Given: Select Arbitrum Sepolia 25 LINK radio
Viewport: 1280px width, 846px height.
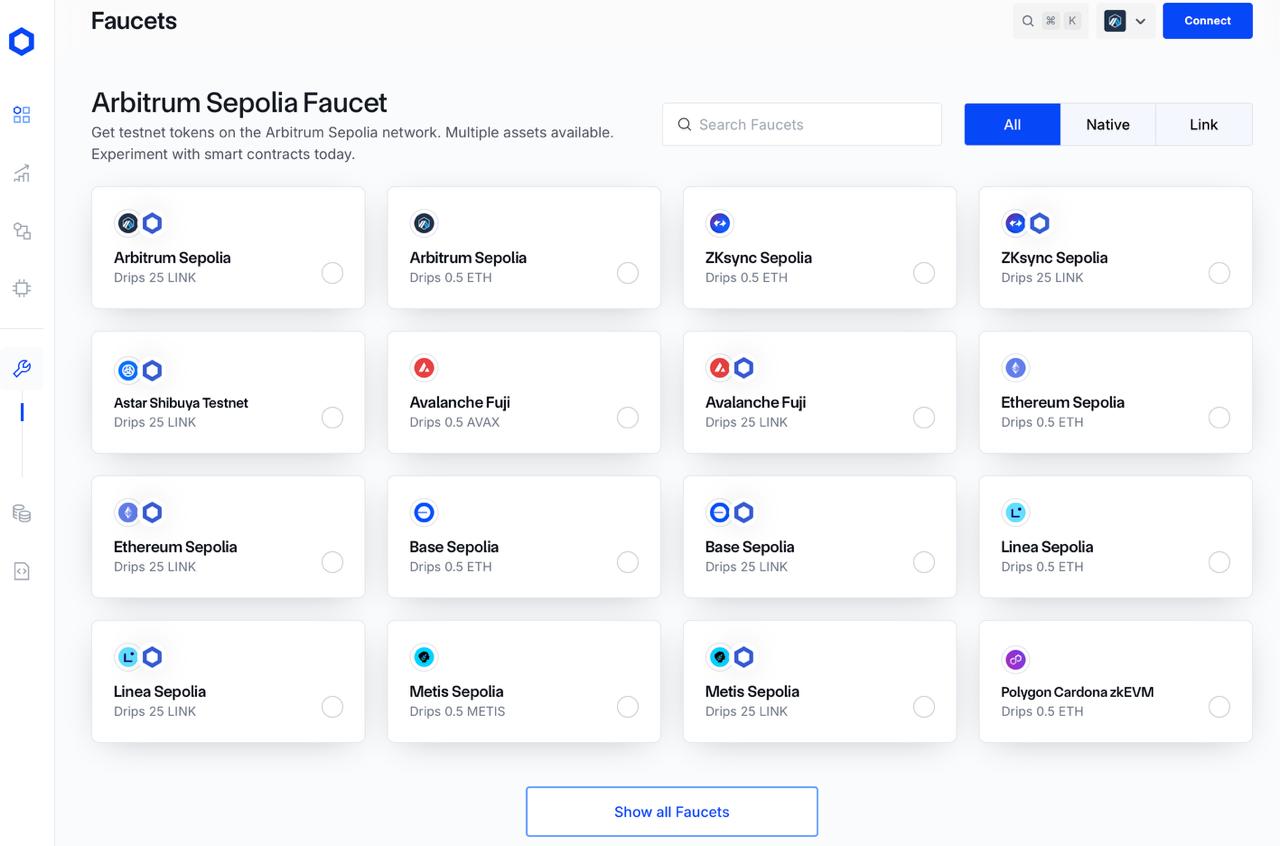Looking at the screenshot, I should [x=332, y=273].
